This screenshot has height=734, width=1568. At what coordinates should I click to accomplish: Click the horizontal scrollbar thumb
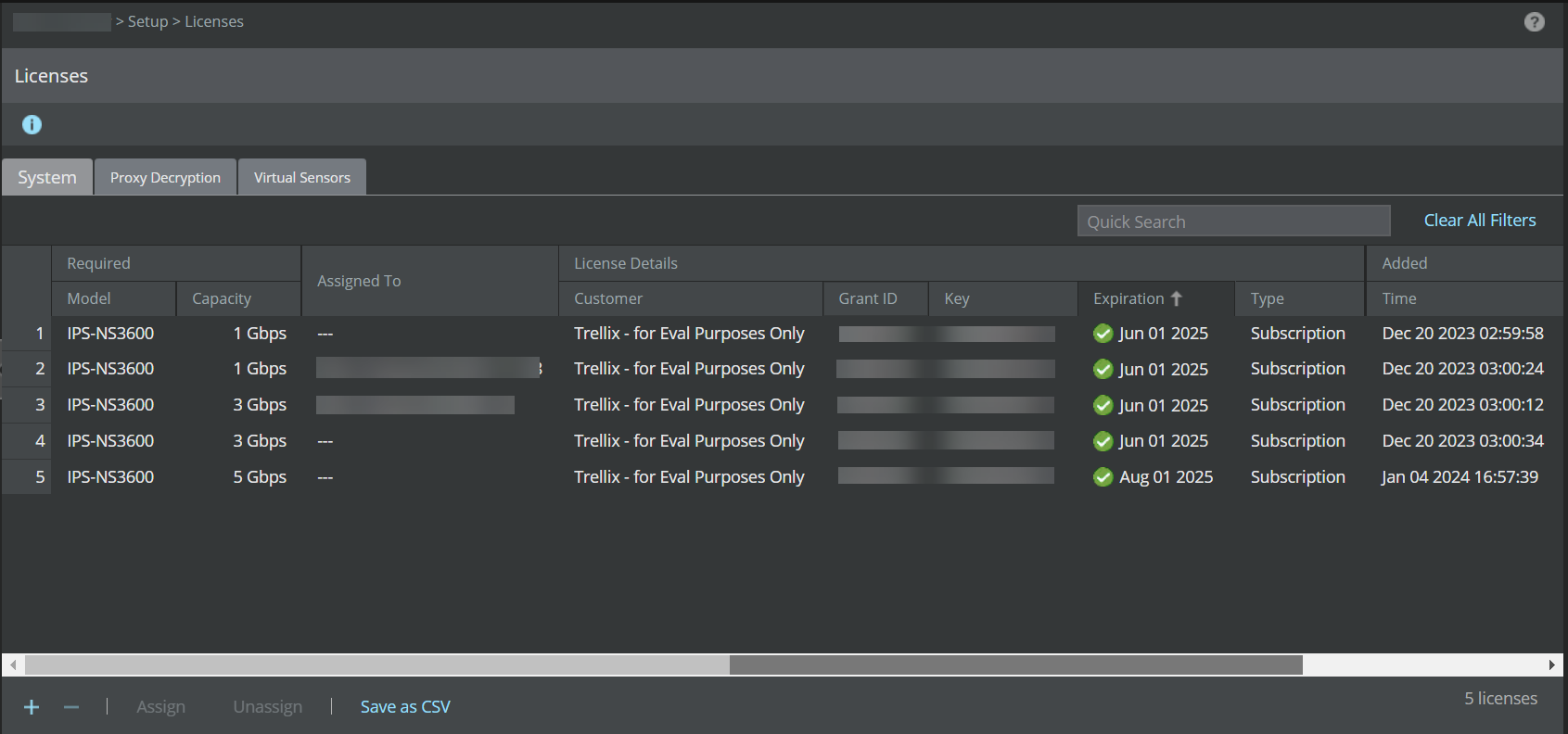(1016, 665)
